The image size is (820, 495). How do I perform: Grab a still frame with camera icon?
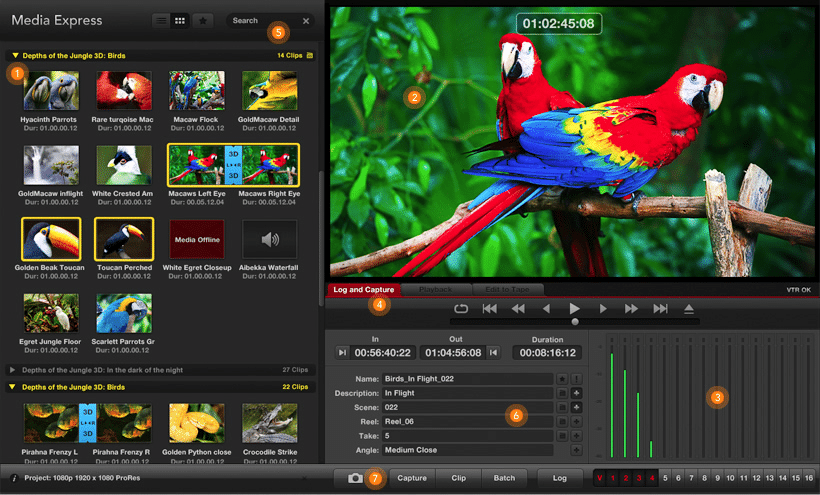[355, 478]
